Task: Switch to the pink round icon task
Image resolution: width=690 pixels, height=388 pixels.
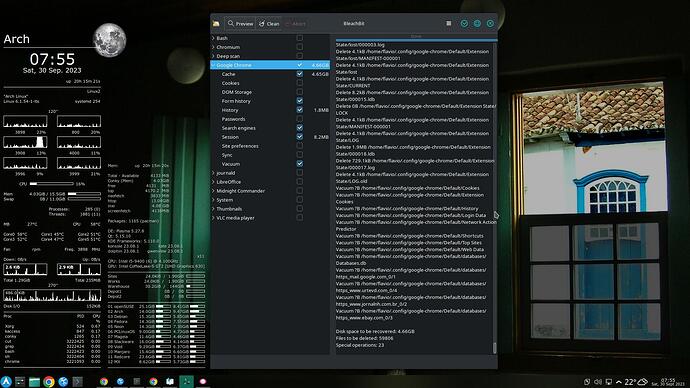Action: coord(203,381)
